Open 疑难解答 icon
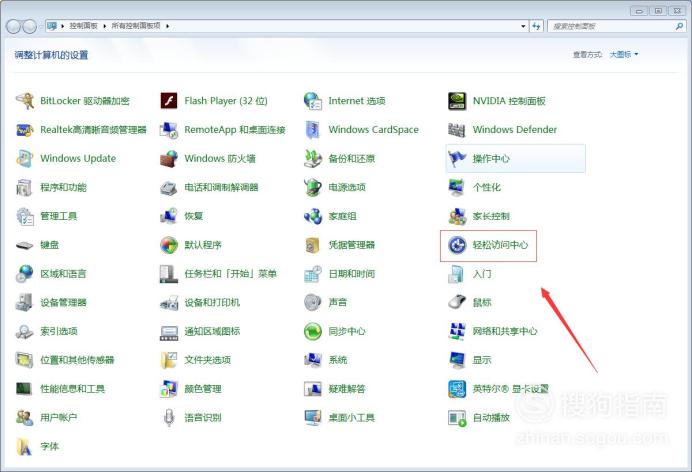692x472 pixels. [313, 389]
